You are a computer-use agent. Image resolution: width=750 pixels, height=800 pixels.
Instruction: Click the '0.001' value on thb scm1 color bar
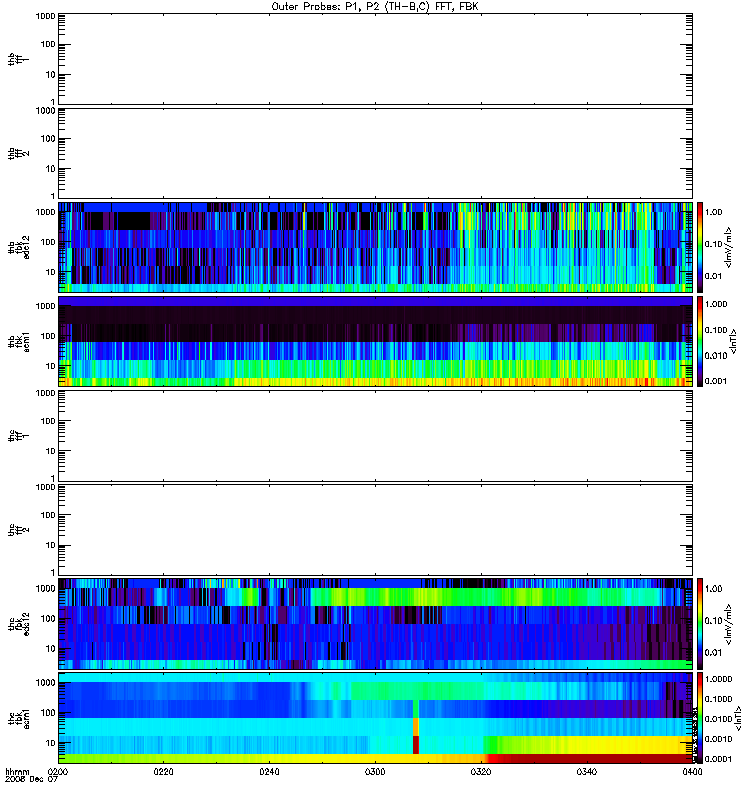716,381
